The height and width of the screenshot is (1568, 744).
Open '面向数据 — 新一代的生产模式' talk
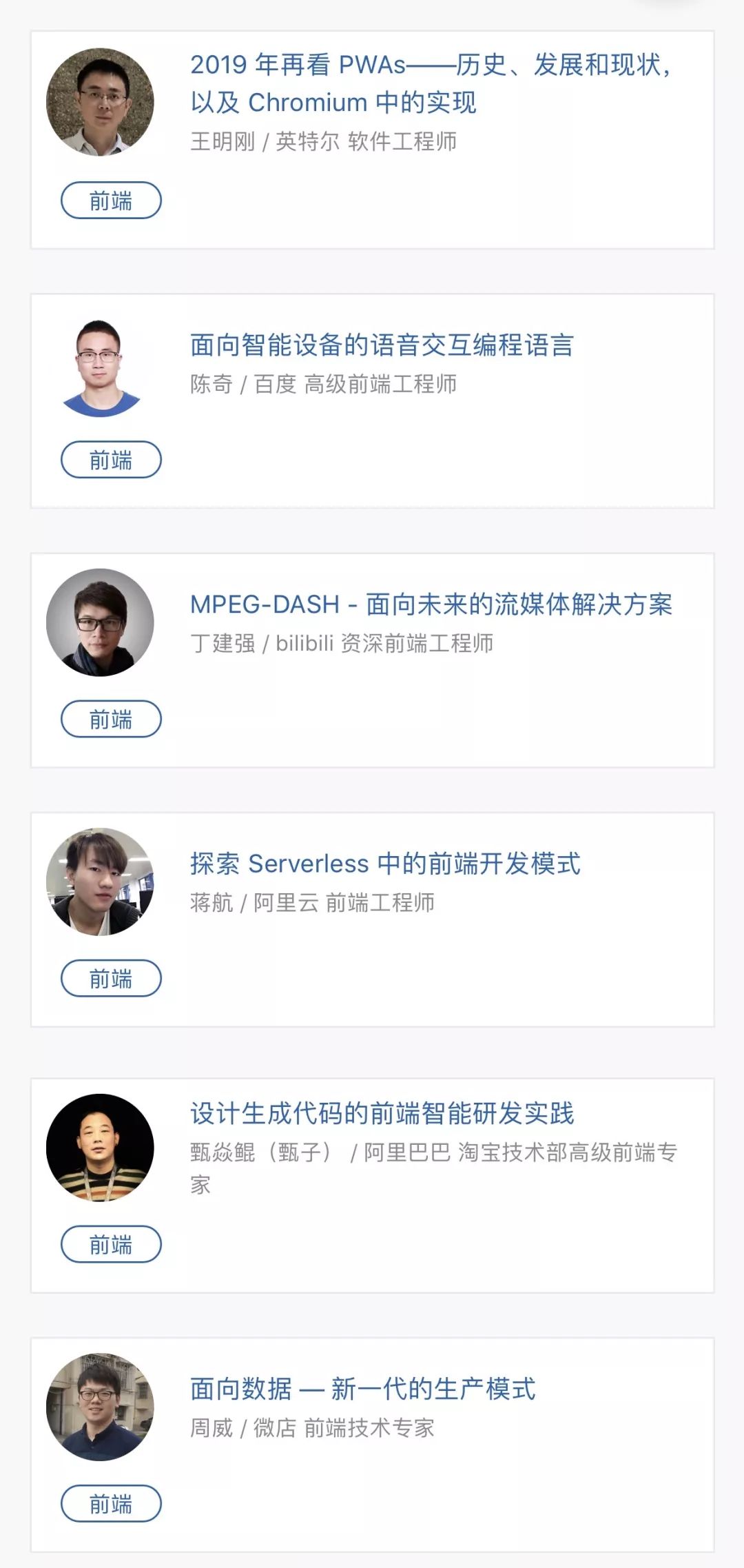click(362, 1389)
